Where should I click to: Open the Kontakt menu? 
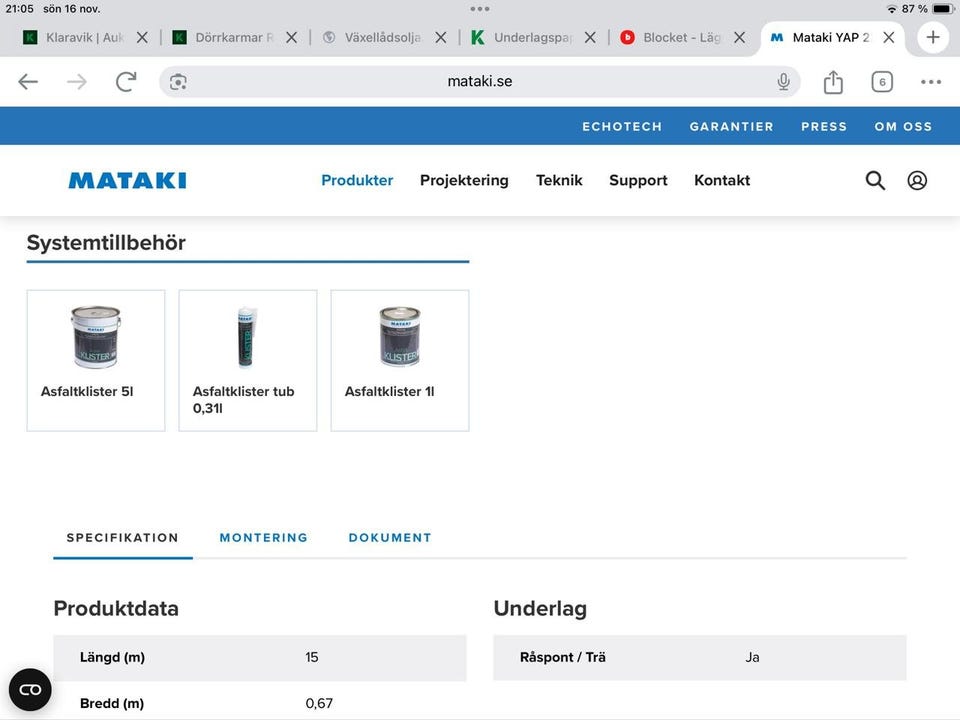[722, 180]
